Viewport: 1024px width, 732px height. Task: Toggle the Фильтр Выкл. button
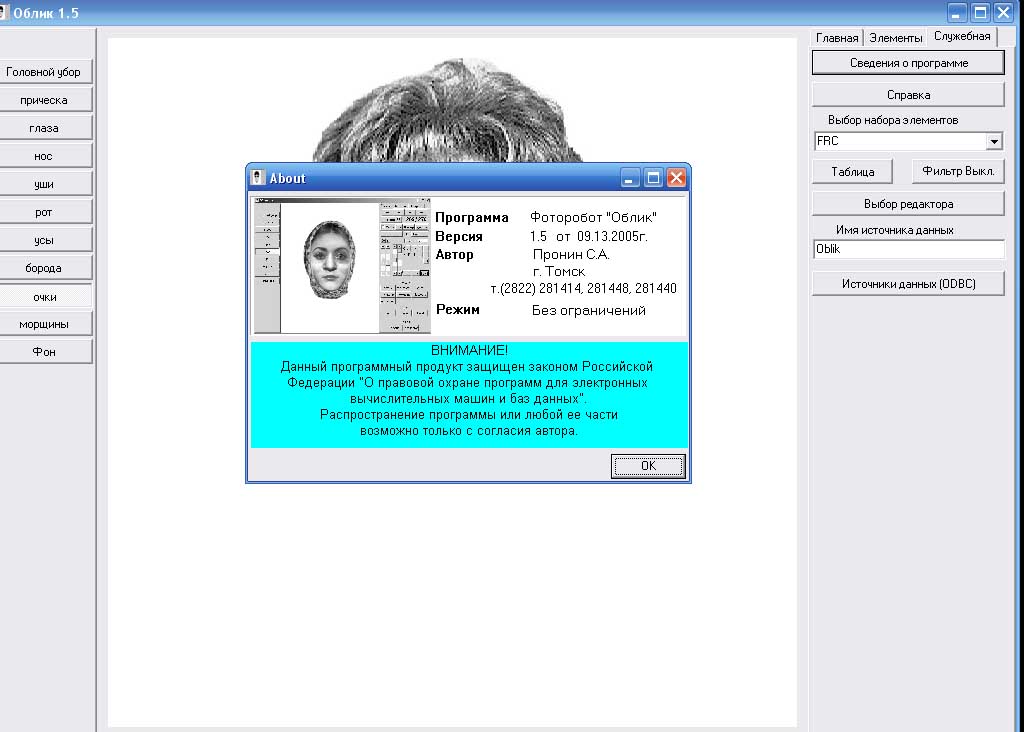[x=957, y=172]
